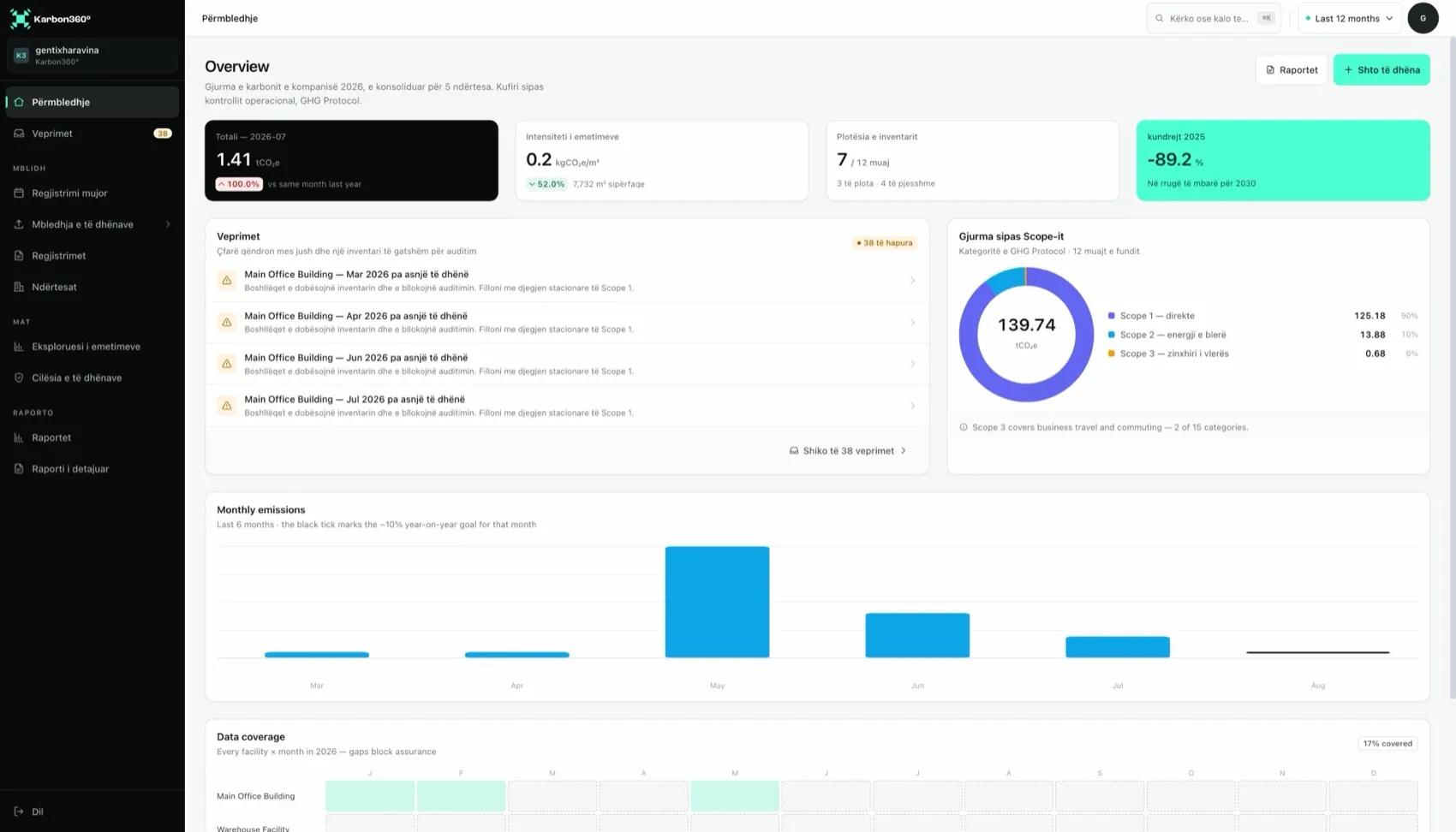The height and width of the screenshot is (832, 1456).
Task: Open the Jul 2026 action row chevron
Action: tap(912, 406)
